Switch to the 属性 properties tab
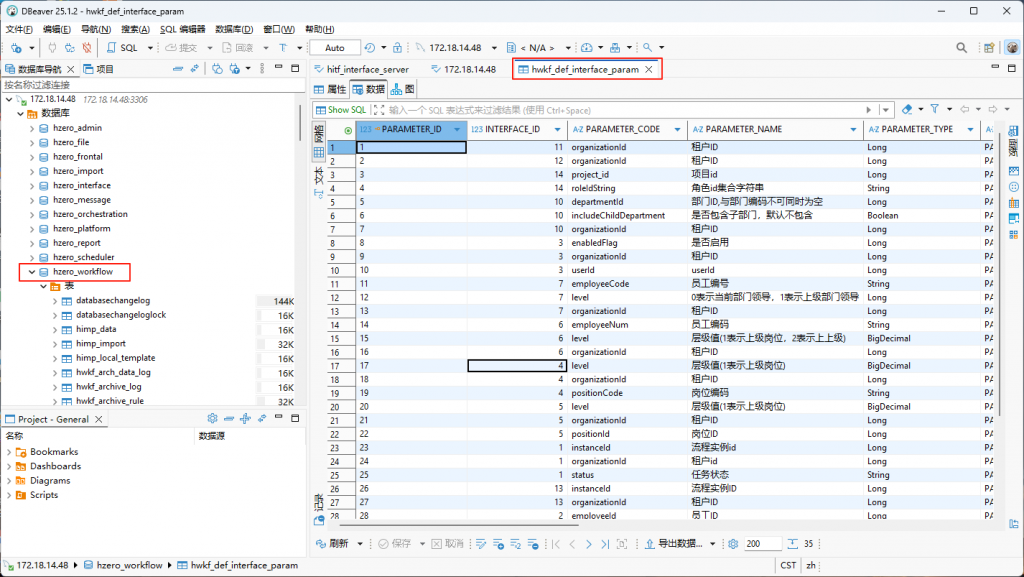 330,89
